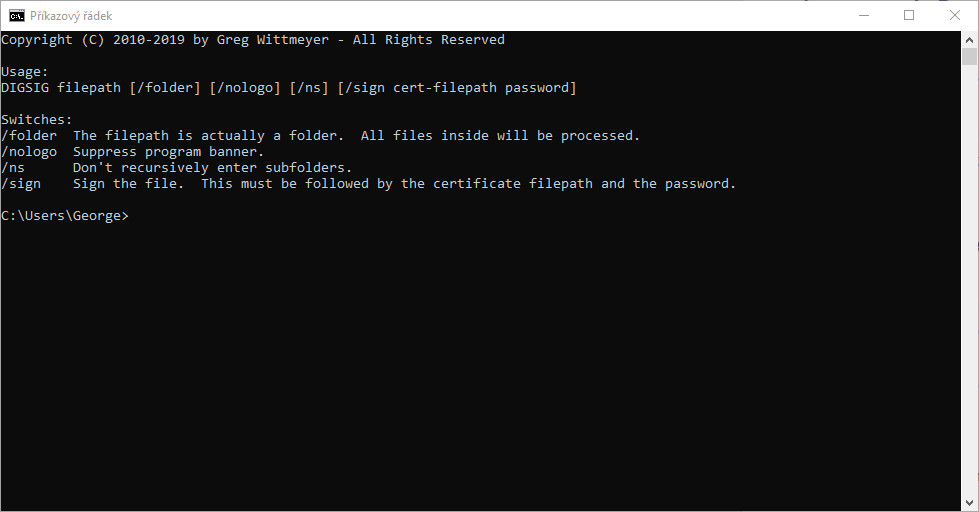Click the Command Prompt icon in title bar
The width and height of the screenshot is (979, 512).
[x=16, y=16]
